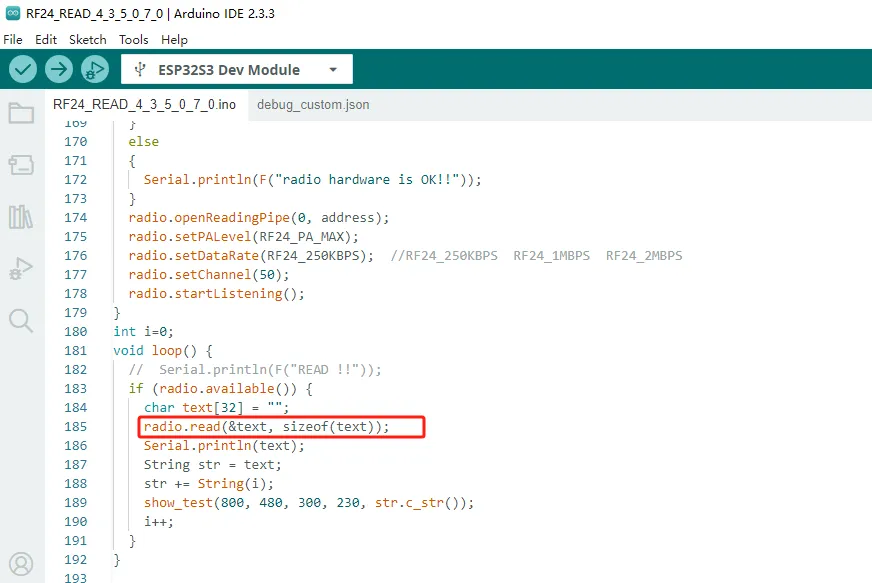The width and height of the screenshot is (872, 583).
Task: Open the user account profile icon
Action: [x=21, y=564]
